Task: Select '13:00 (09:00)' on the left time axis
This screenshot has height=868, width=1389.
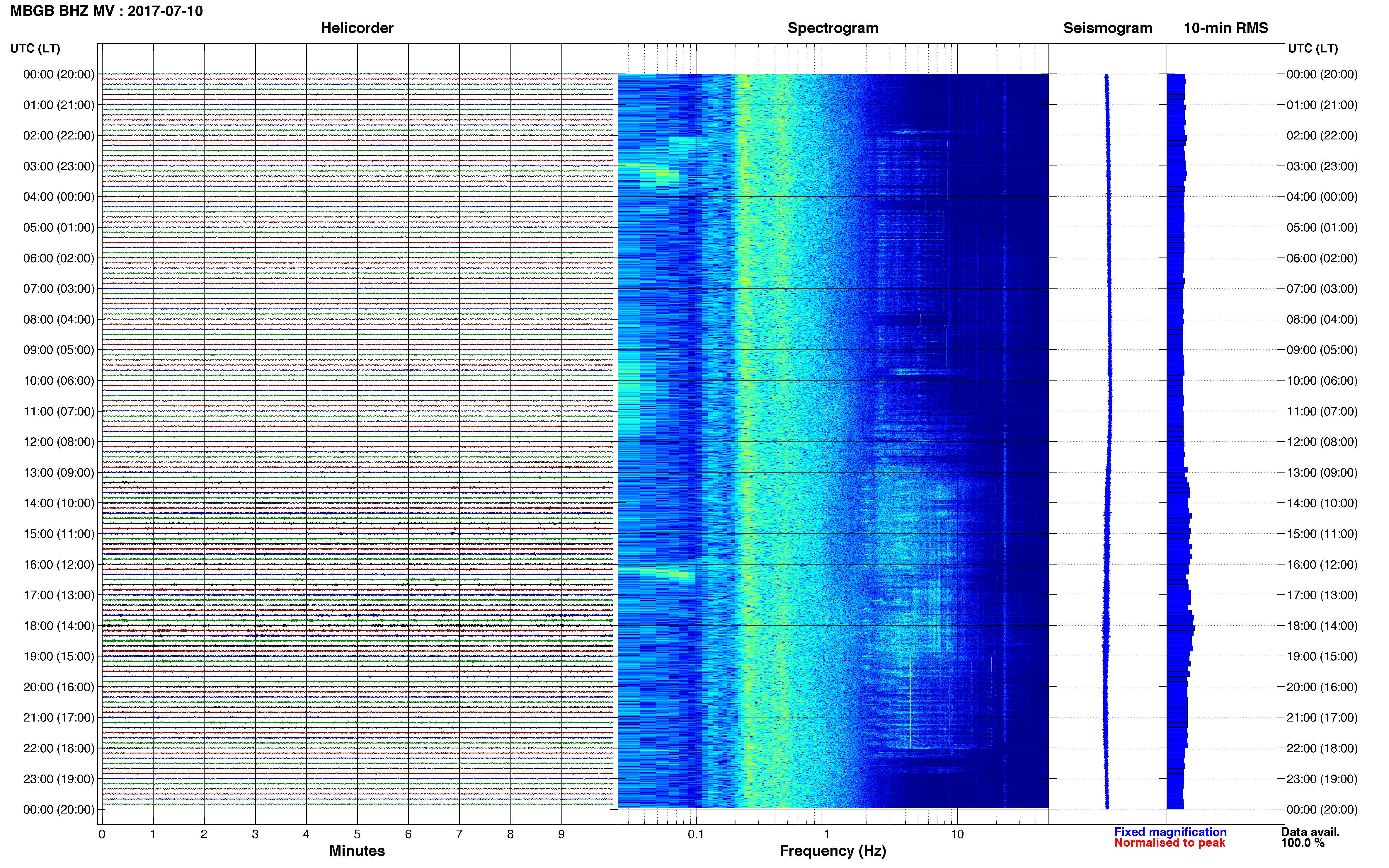Action: 59,473
